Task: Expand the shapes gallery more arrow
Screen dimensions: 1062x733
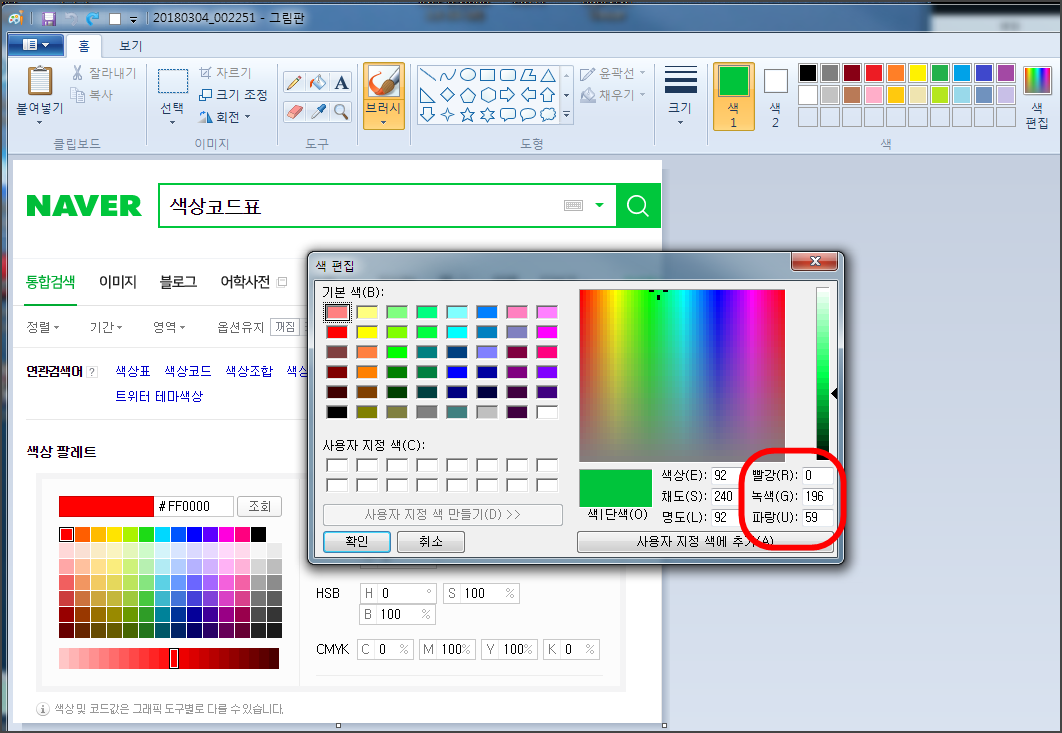Action: pos(567,114)
